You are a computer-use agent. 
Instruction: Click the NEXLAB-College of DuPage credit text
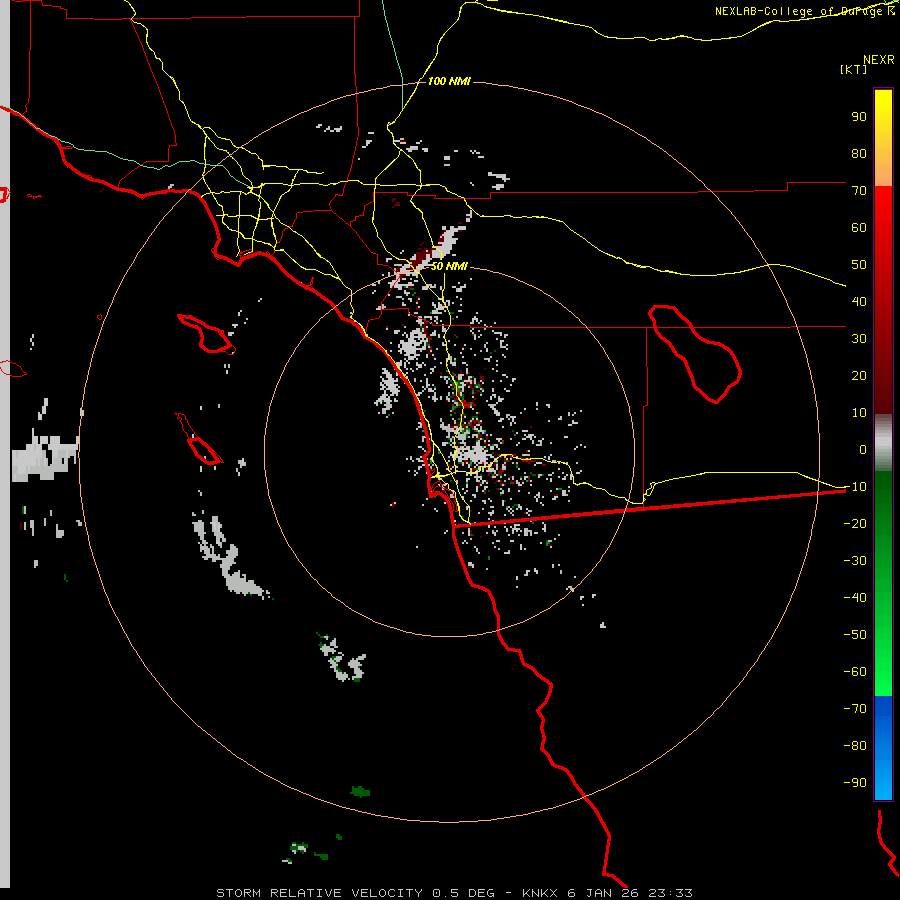[x=804, y=11]
